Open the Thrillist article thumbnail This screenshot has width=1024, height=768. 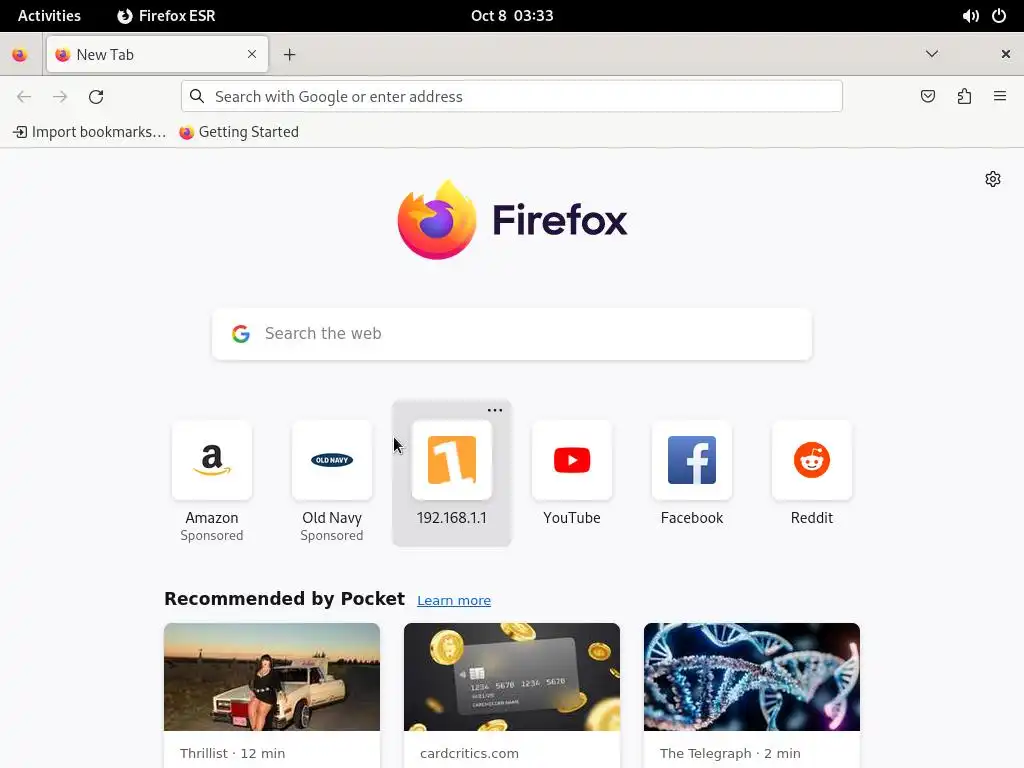pos(272,677)
